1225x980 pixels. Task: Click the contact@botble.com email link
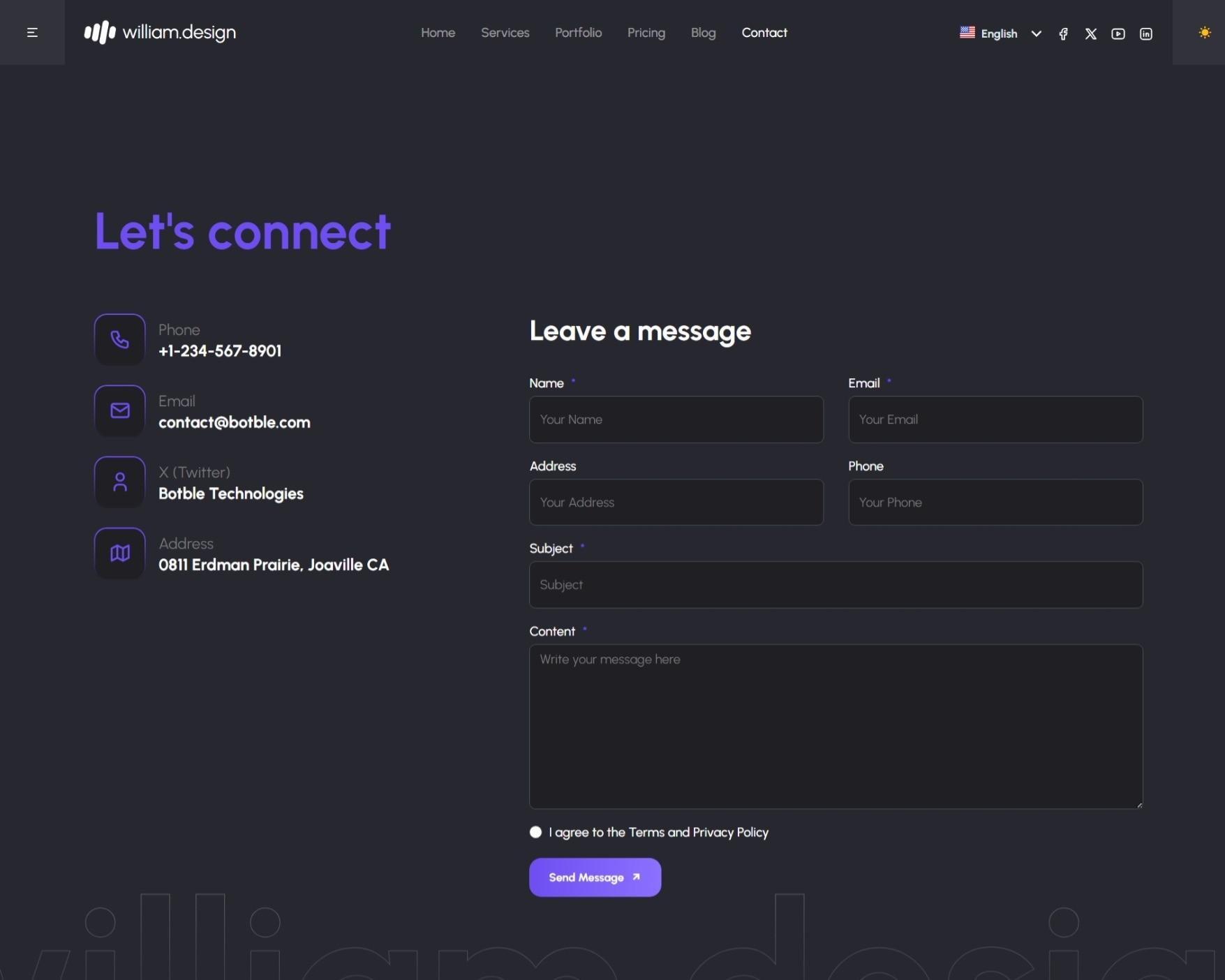click(x=235, y=422)
